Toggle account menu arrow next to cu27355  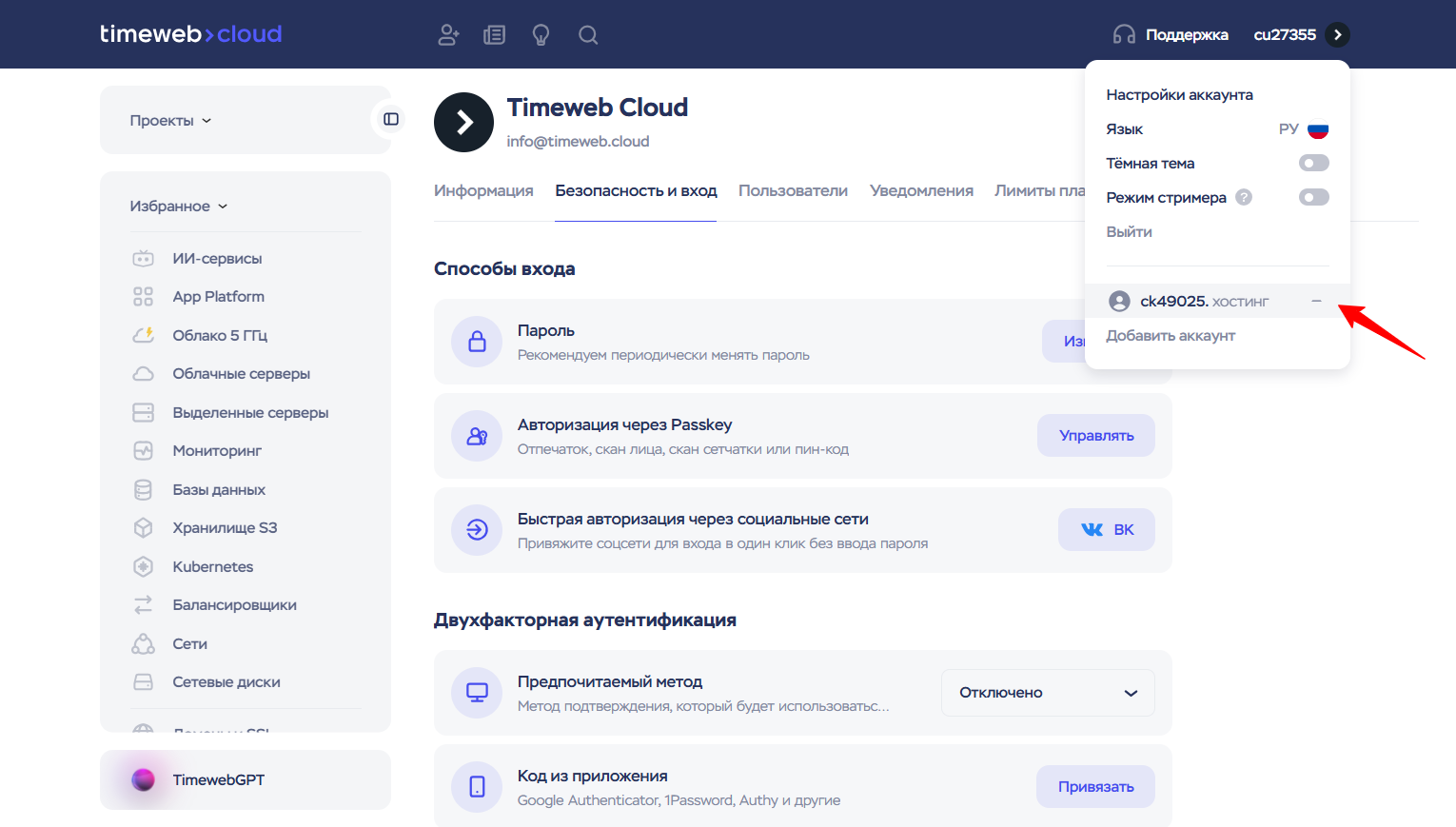1337,34
